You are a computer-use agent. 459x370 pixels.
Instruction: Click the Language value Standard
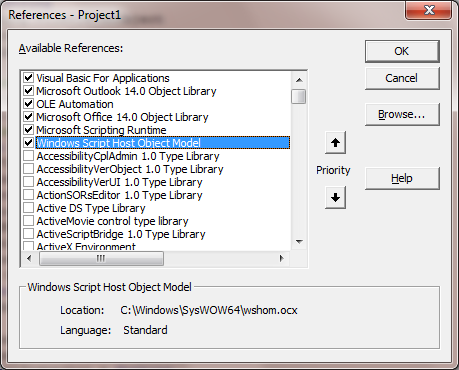pos(145,330)
